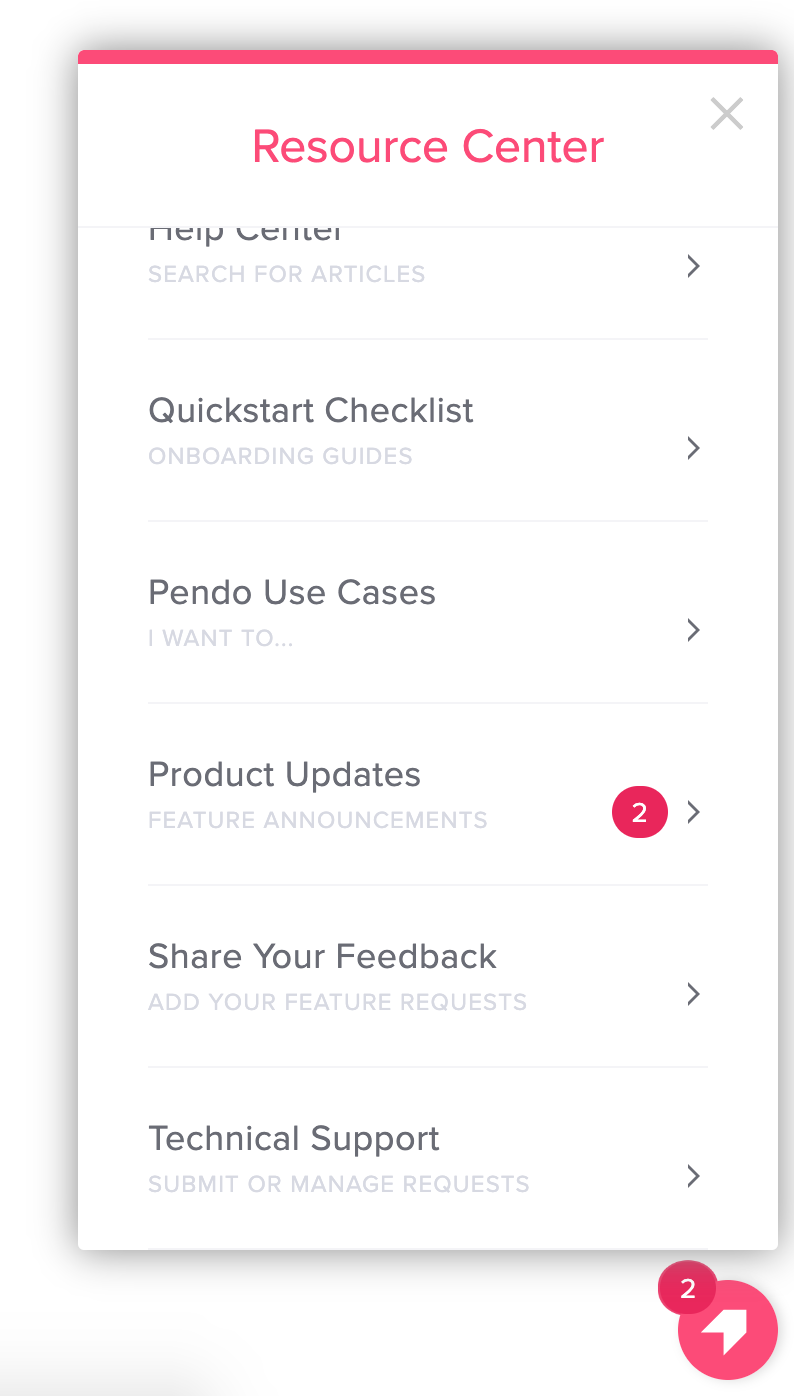Screen dimensions: 794x1396
Task: Open Product Updates chevron arrow
Action: pos(693,812)
